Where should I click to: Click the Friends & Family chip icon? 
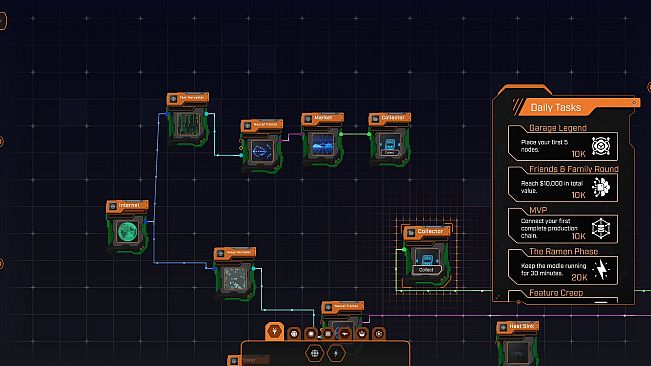pyautogui.click(x=601, y=187)
